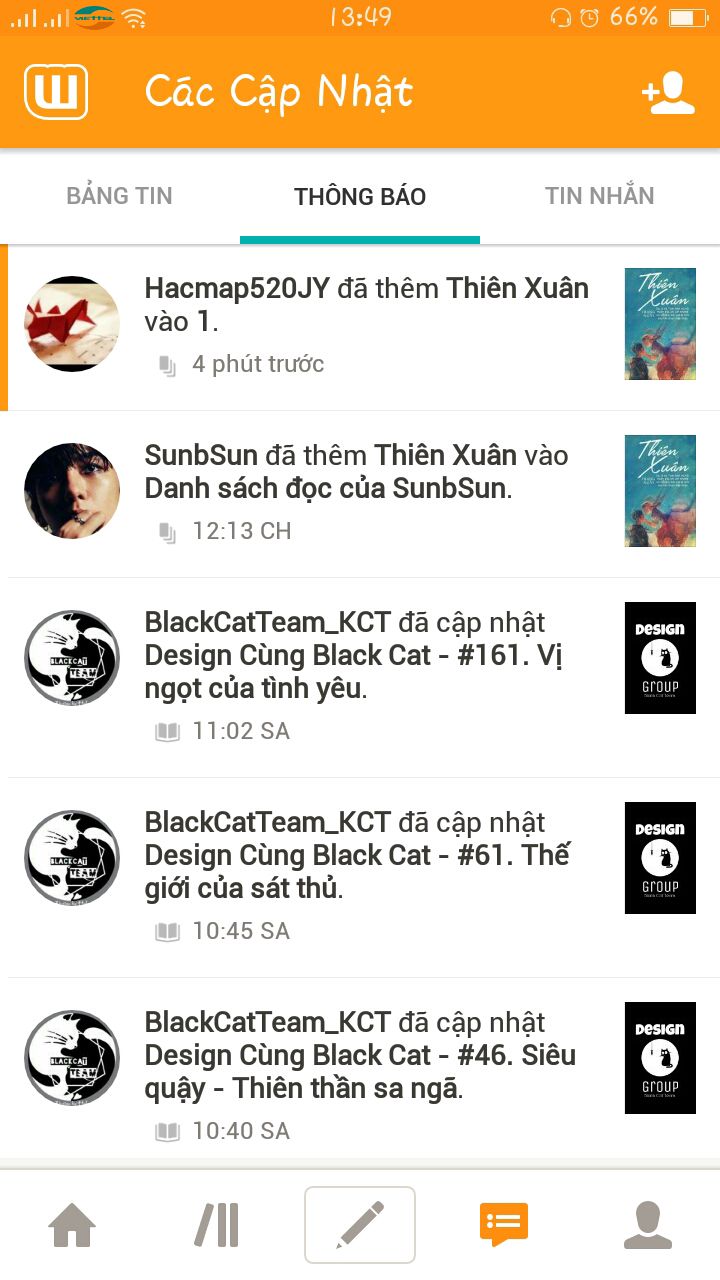Tap the pencil Create icon
This screenshot has height=1280, width=720.
pyautogui.click(x=360, y=1224)
